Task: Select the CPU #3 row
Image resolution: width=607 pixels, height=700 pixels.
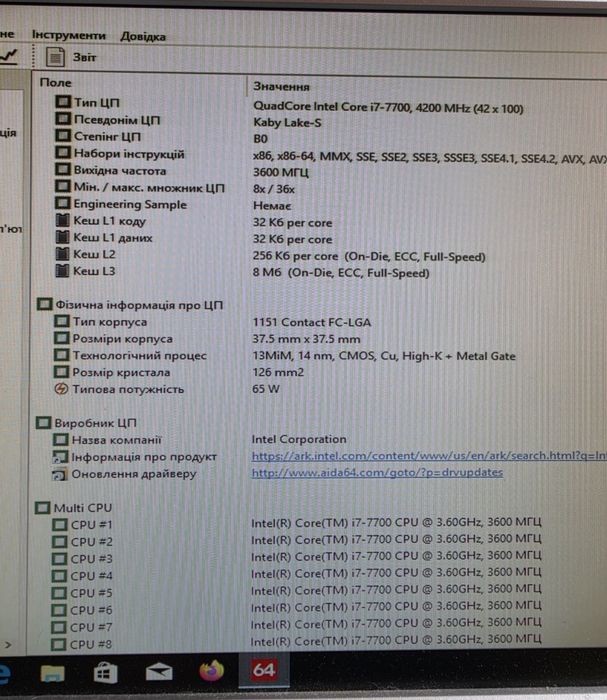Action: tap(297, 558)
